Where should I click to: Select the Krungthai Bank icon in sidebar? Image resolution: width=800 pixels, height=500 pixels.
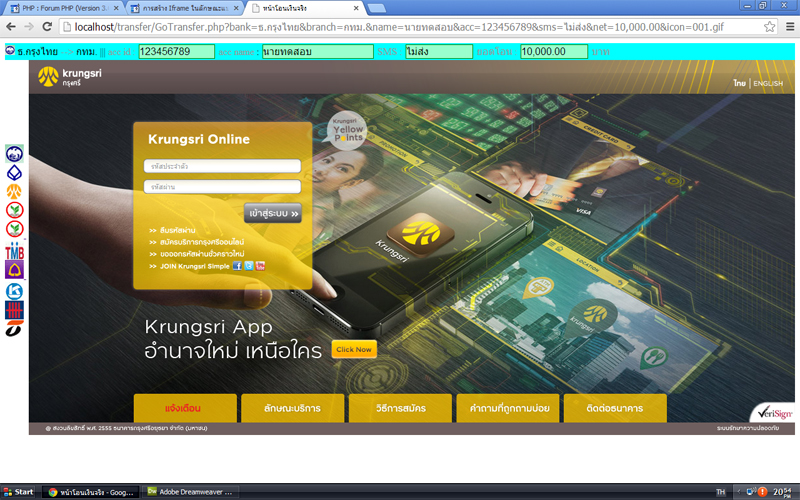(x=14, y=154)
